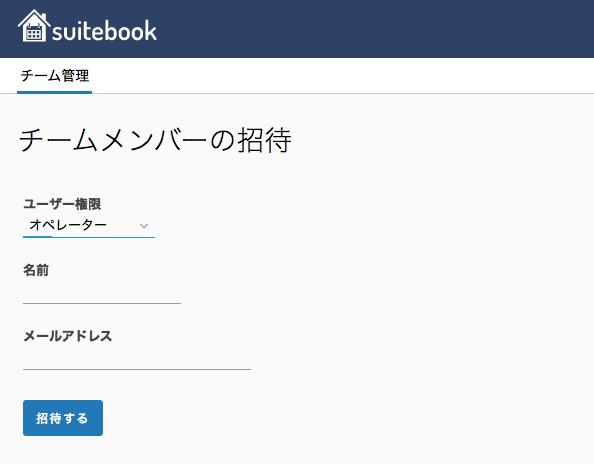The image size is (594, 464).
Task: Open the チーム管理 tab
Action: (55, 76)
